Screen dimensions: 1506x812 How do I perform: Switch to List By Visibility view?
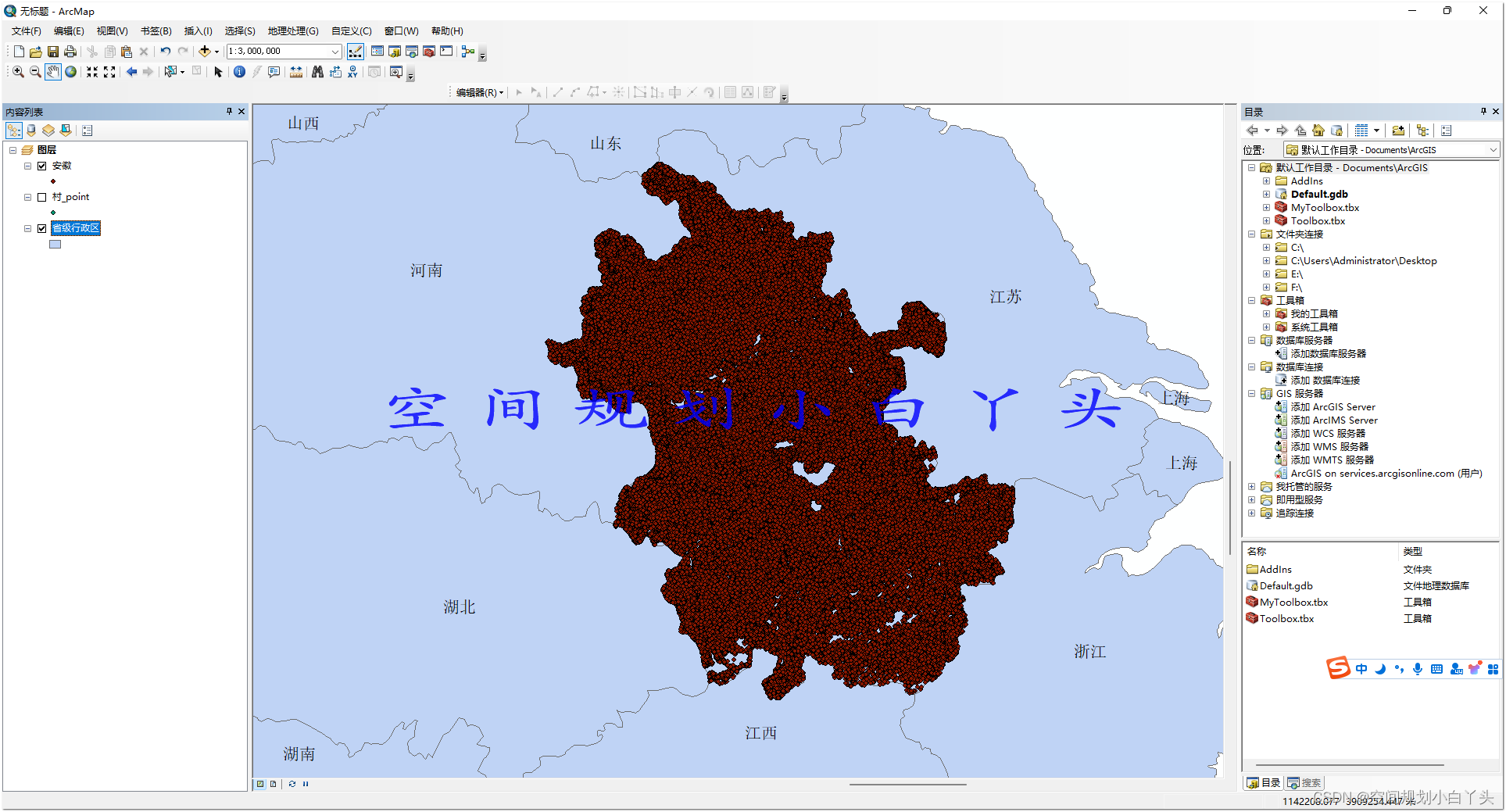click(48, 131)
